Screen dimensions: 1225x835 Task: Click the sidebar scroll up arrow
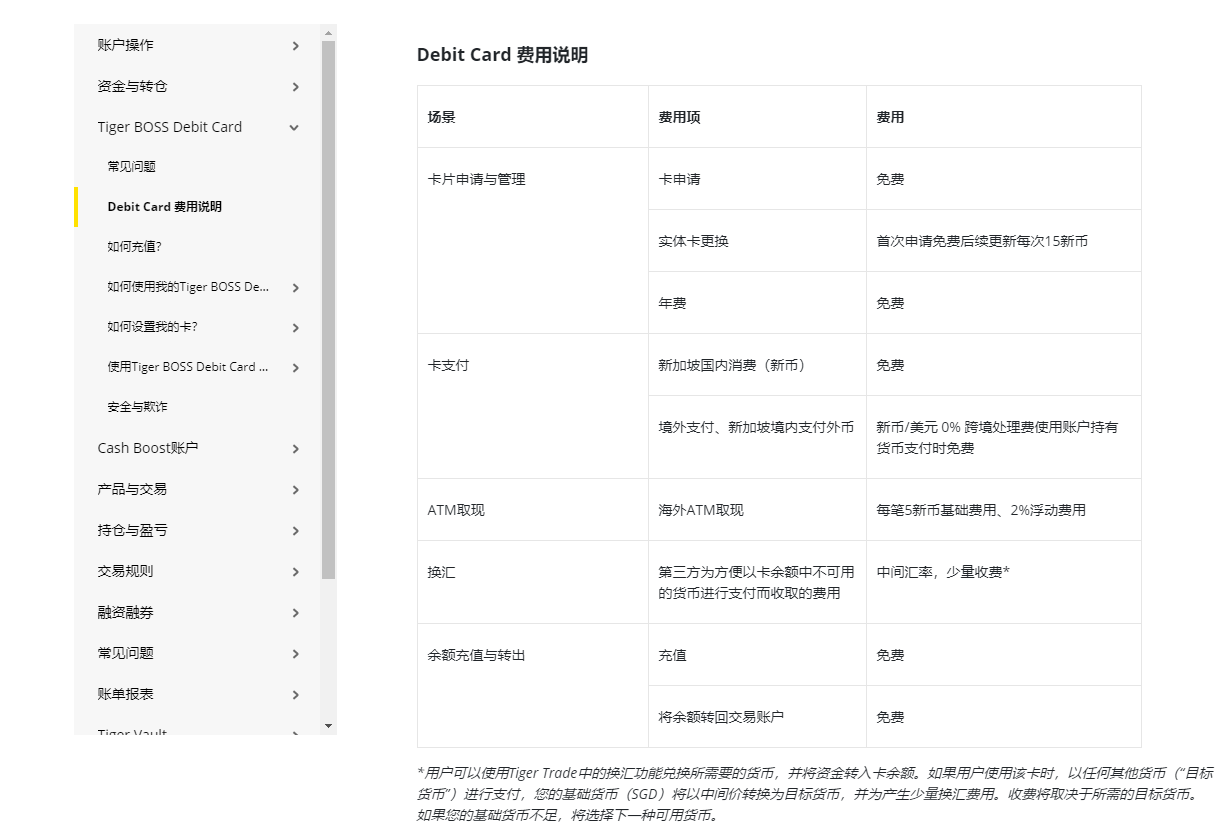click(x=328, y=33)
